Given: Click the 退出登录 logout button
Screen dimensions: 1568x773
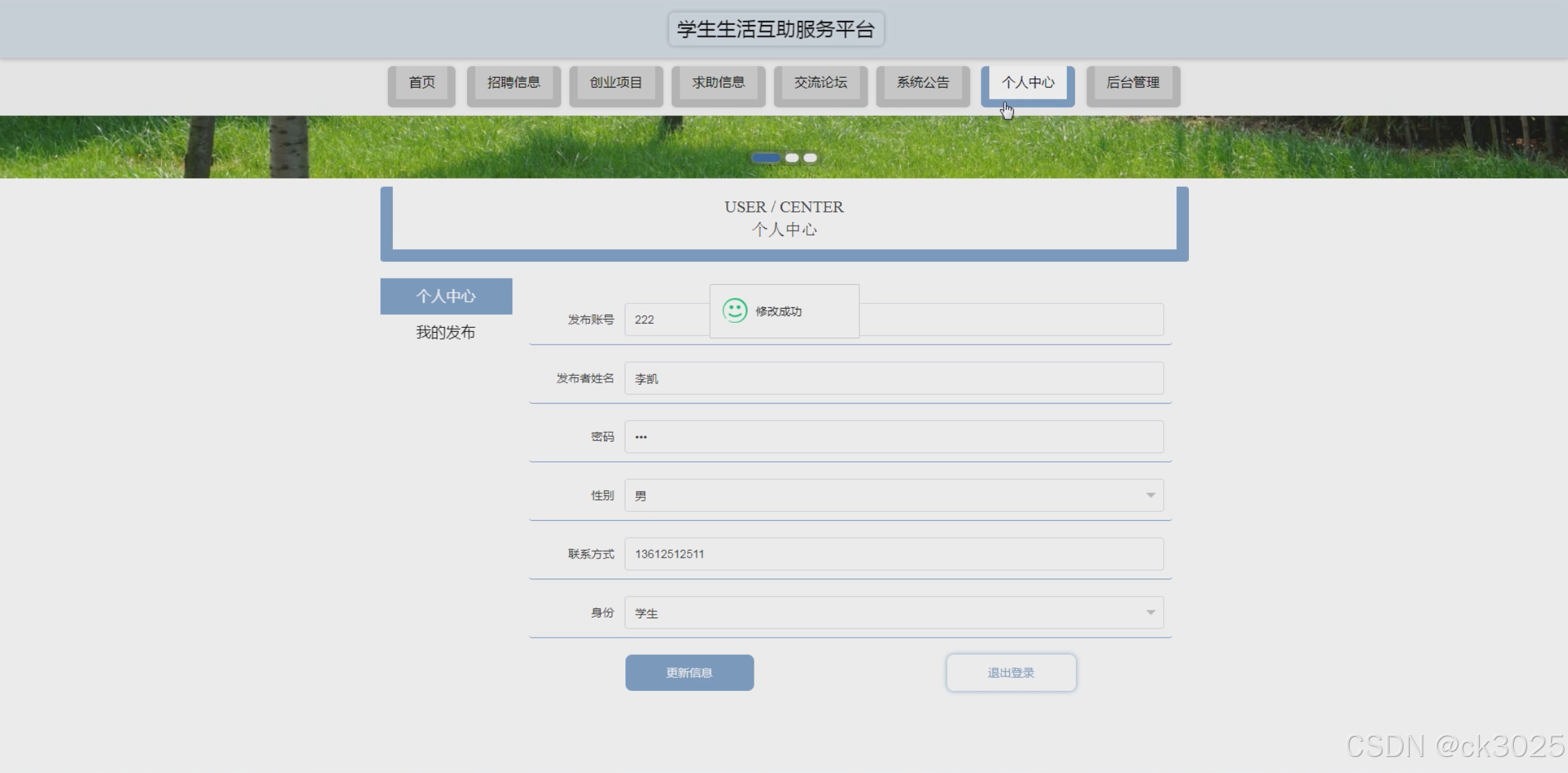Looking at the screenshot, I should pos(1011,672).
